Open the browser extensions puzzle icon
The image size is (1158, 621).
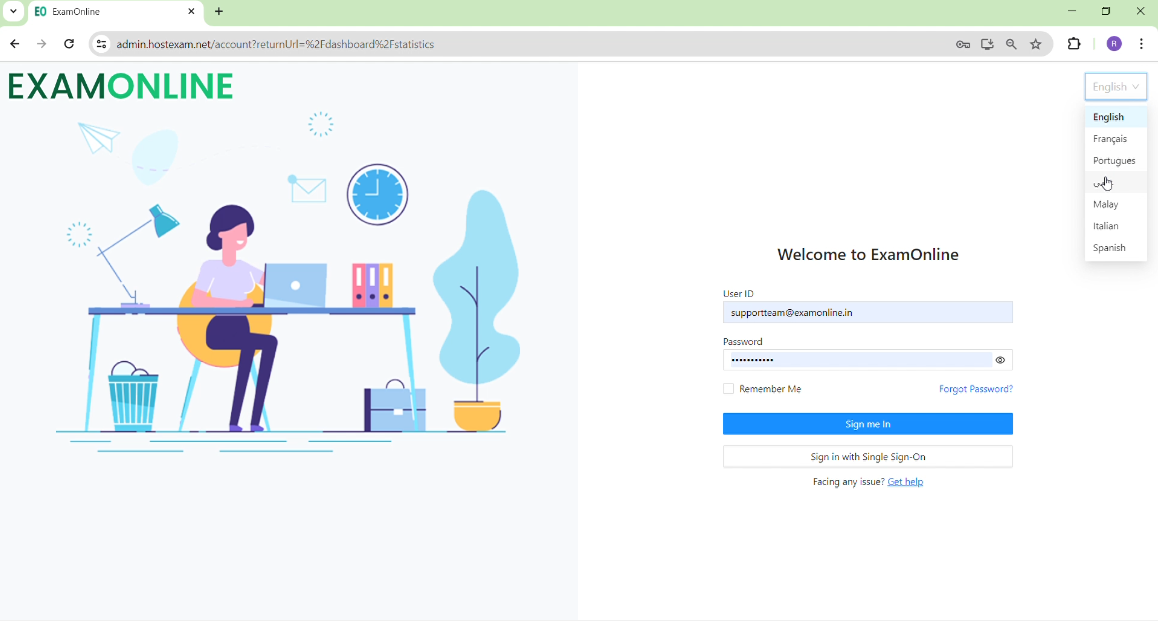pyautogui.click(x=1075, y=44)
